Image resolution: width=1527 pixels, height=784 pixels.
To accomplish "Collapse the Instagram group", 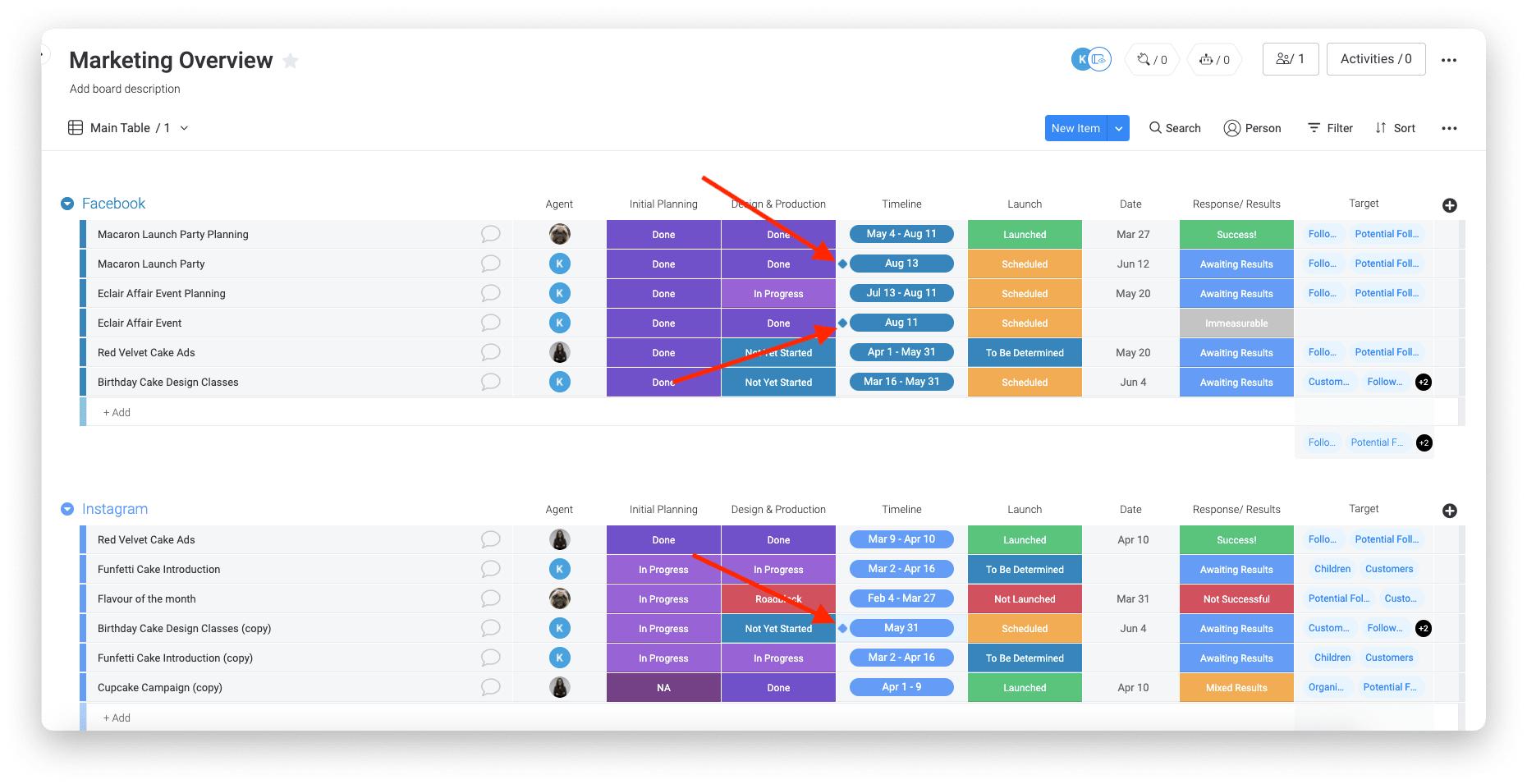I will (x=66, y=509).
